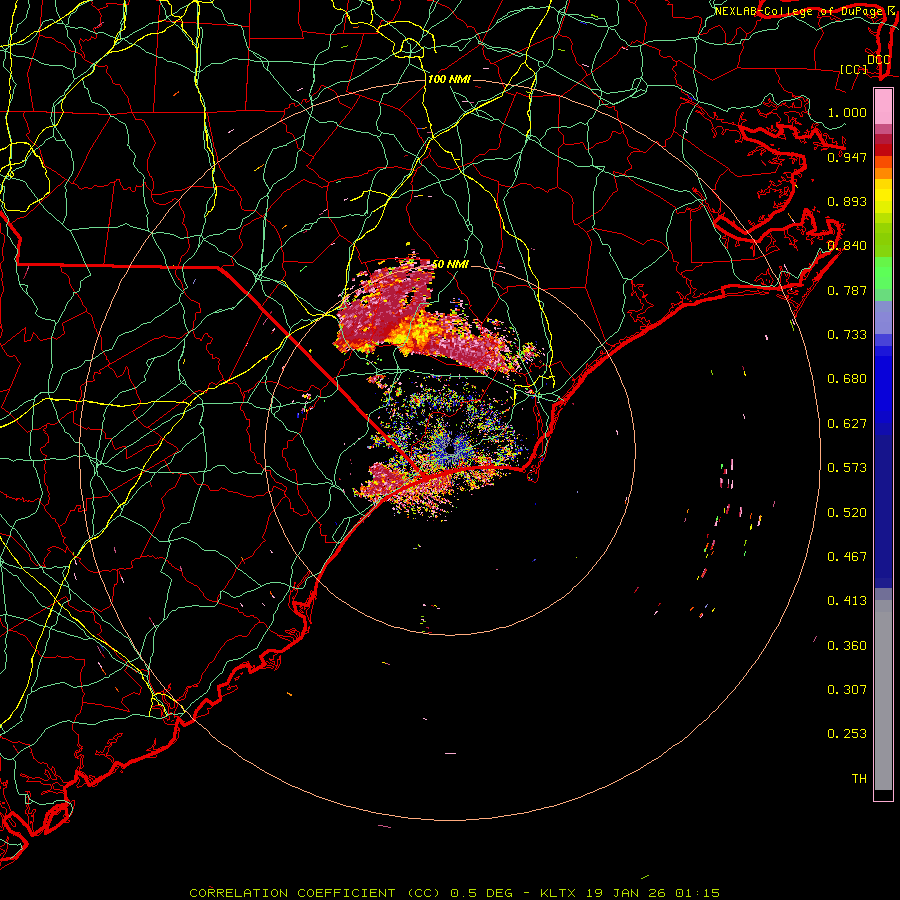Select the 0.360 legend value
900x900 pixels.
click(x=847, y=646)
